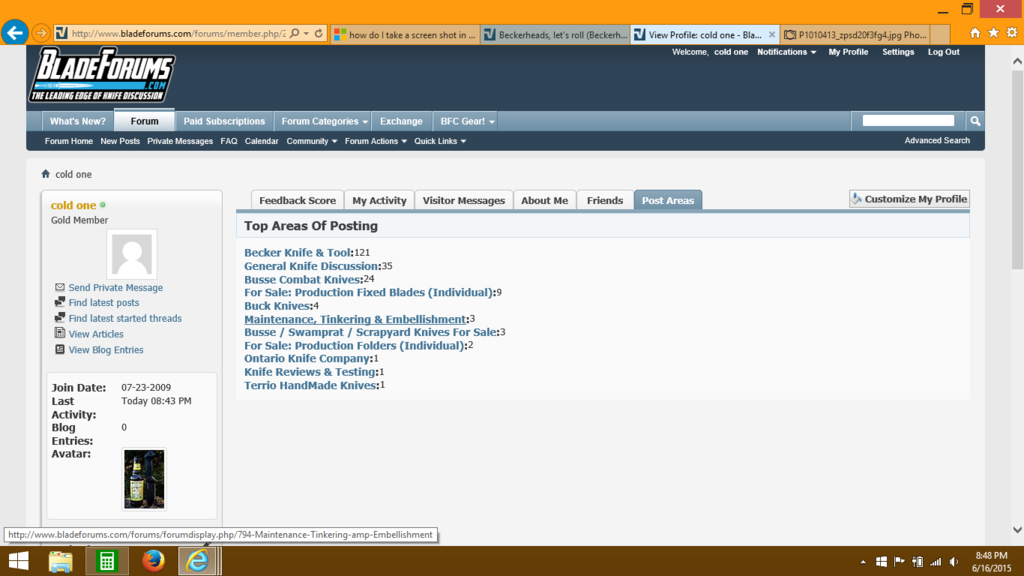Click the browser Forward arrow button
1024x576 pixels.
coord(40,33)
